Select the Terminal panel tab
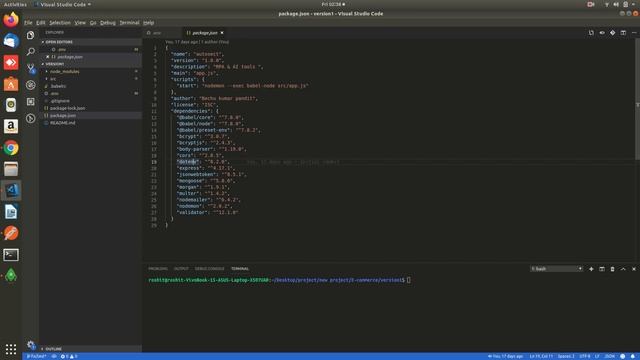This screenshot has width=640, height=360. [240, 269]
